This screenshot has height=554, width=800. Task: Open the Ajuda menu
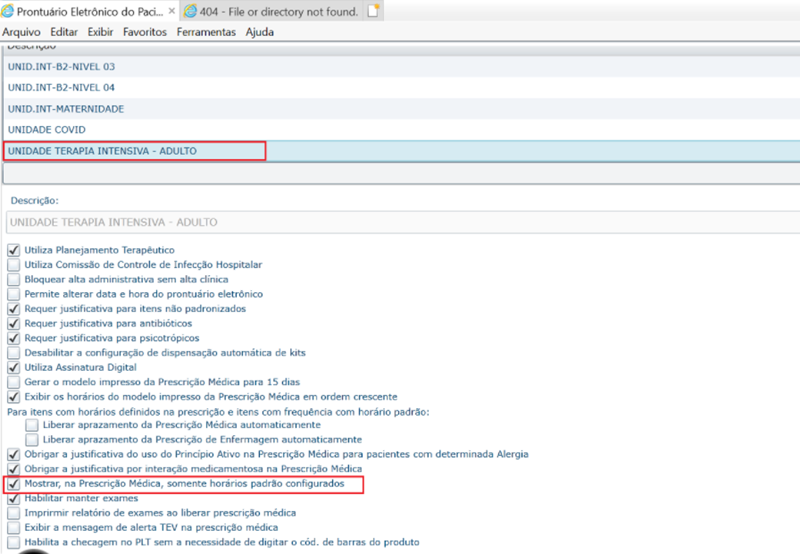tap(260, 32)
